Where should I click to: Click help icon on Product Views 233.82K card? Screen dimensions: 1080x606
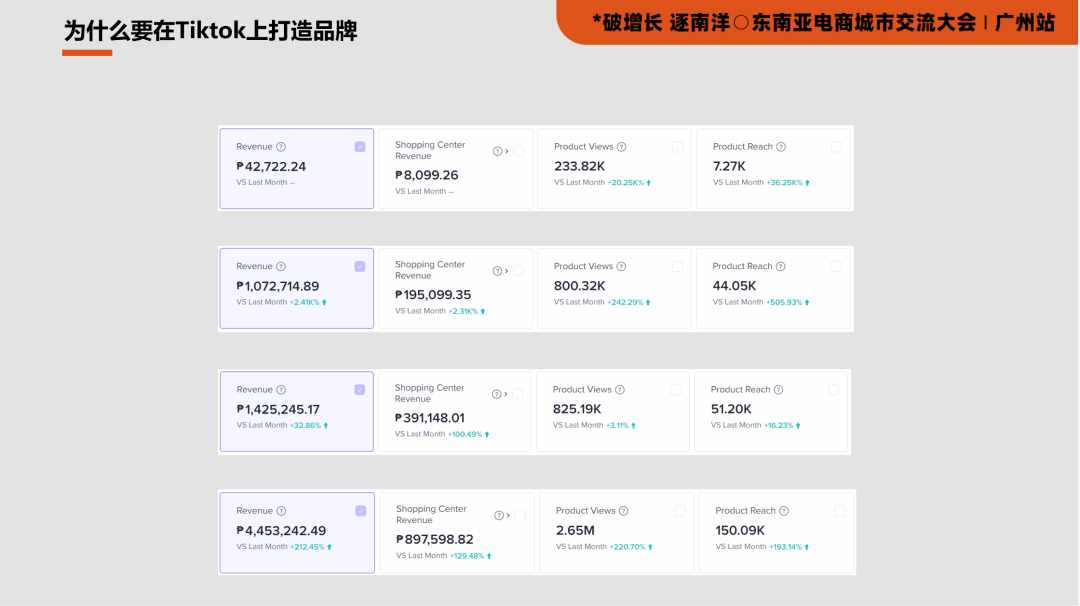click(x=621, y=147)
